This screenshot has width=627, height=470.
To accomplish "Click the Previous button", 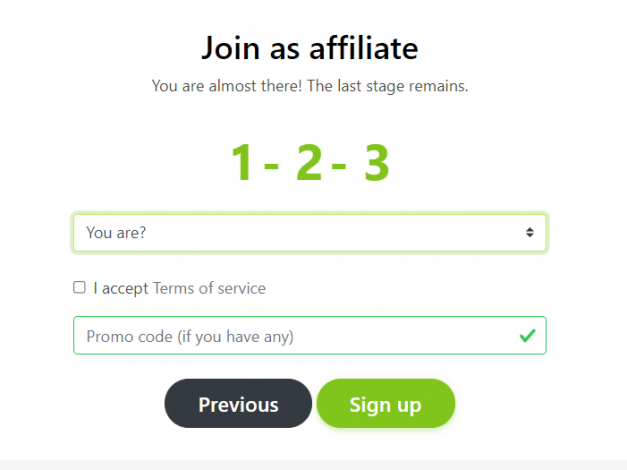I will 238,404.
